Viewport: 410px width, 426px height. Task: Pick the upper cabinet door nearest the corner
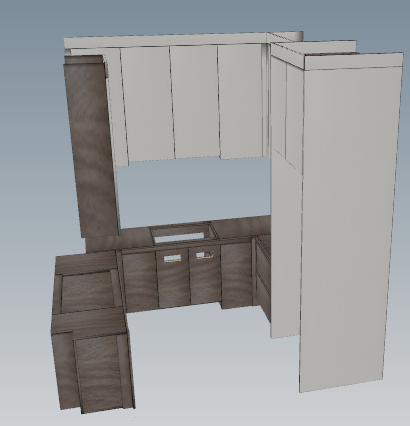click(242, 101)
